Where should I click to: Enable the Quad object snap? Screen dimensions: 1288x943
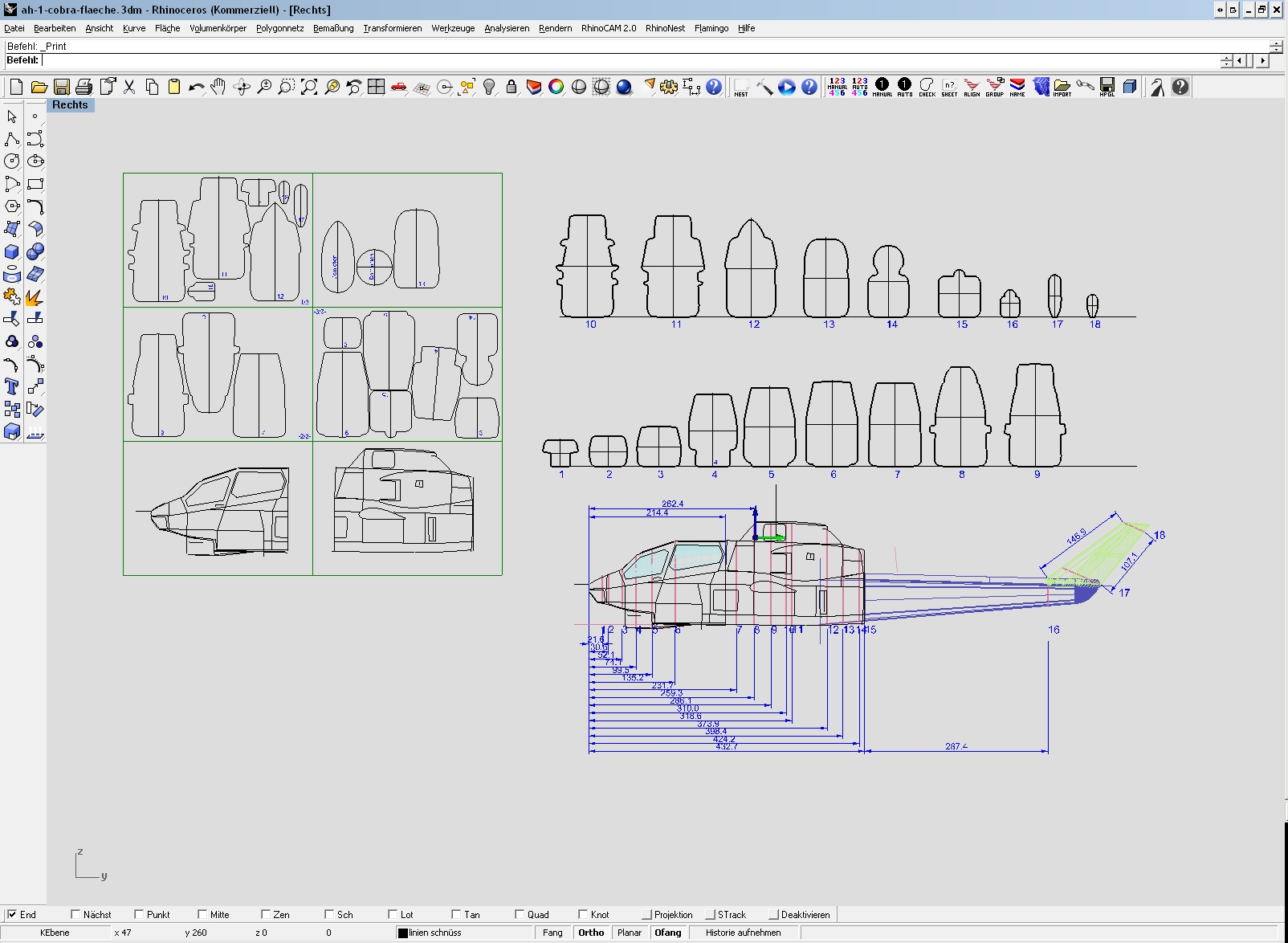[520, 914]
